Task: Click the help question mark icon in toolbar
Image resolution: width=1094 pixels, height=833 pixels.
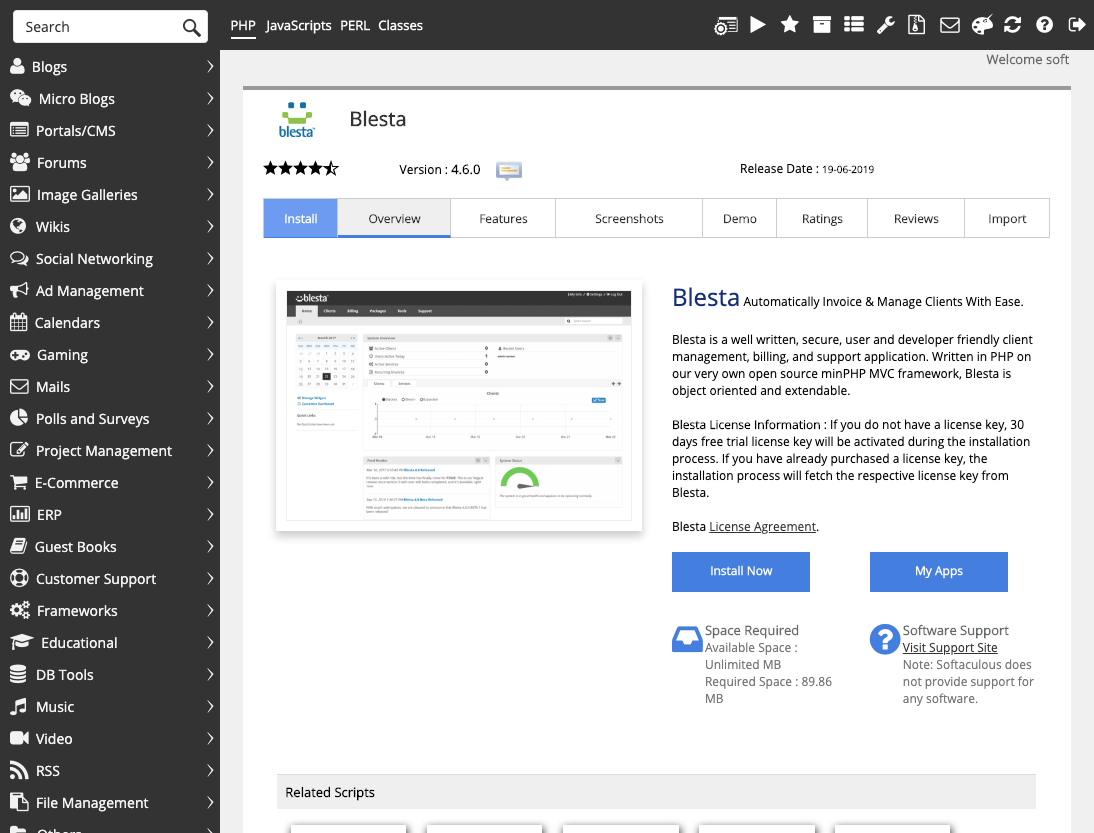Action: point(1045,25)
